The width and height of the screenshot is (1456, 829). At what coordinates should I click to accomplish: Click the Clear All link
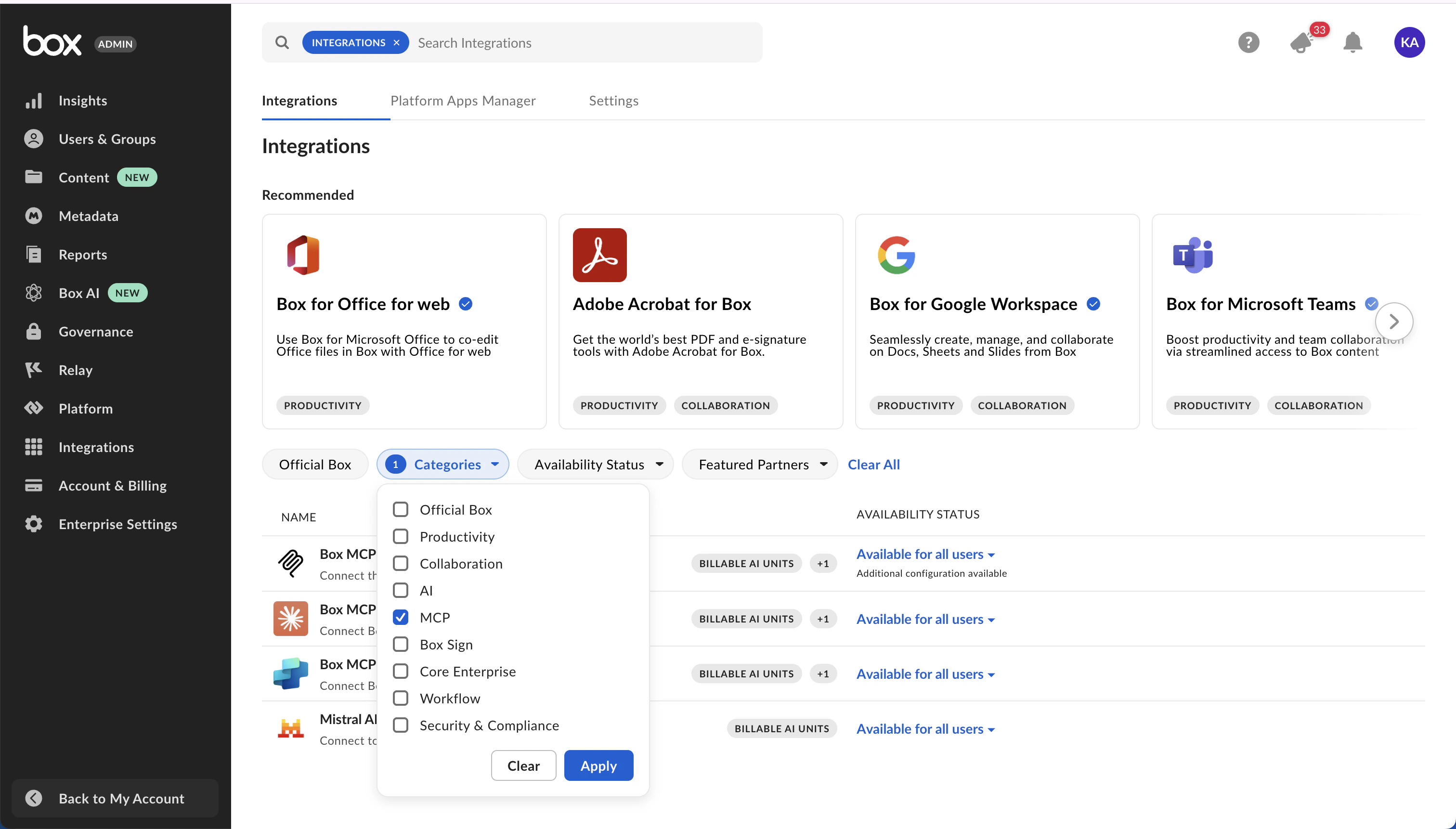pyautogui.click(x=873, y=465)
